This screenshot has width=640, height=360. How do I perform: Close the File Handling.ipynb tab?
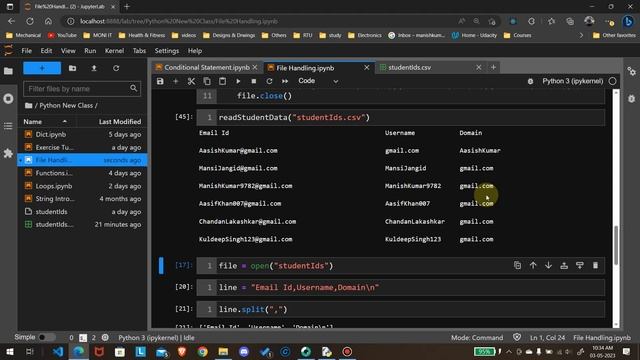(367, 67)
